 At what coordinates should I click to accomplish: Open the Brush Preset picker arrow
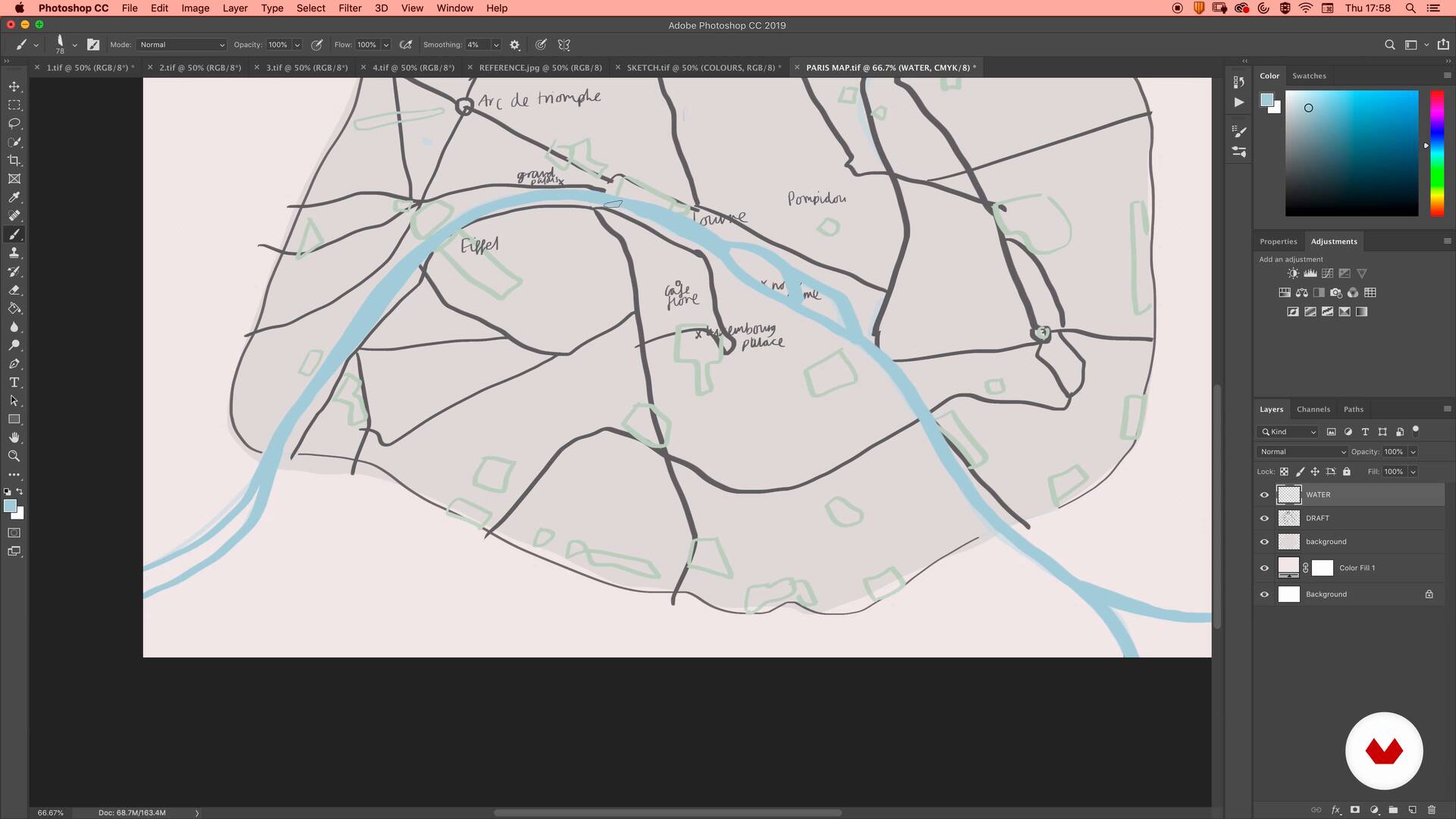[x=74, y=45]
